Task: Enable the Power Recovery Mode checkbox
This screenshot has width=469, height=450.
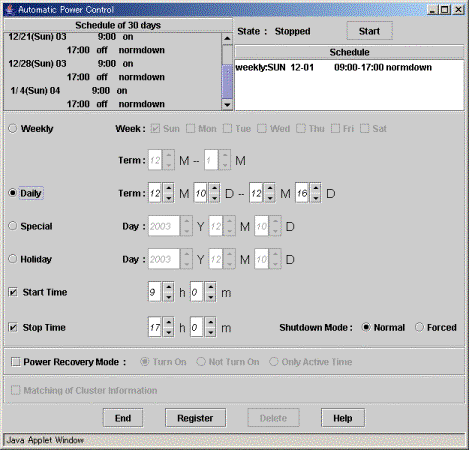Action: pyautogui.click(x=16, y=362)
